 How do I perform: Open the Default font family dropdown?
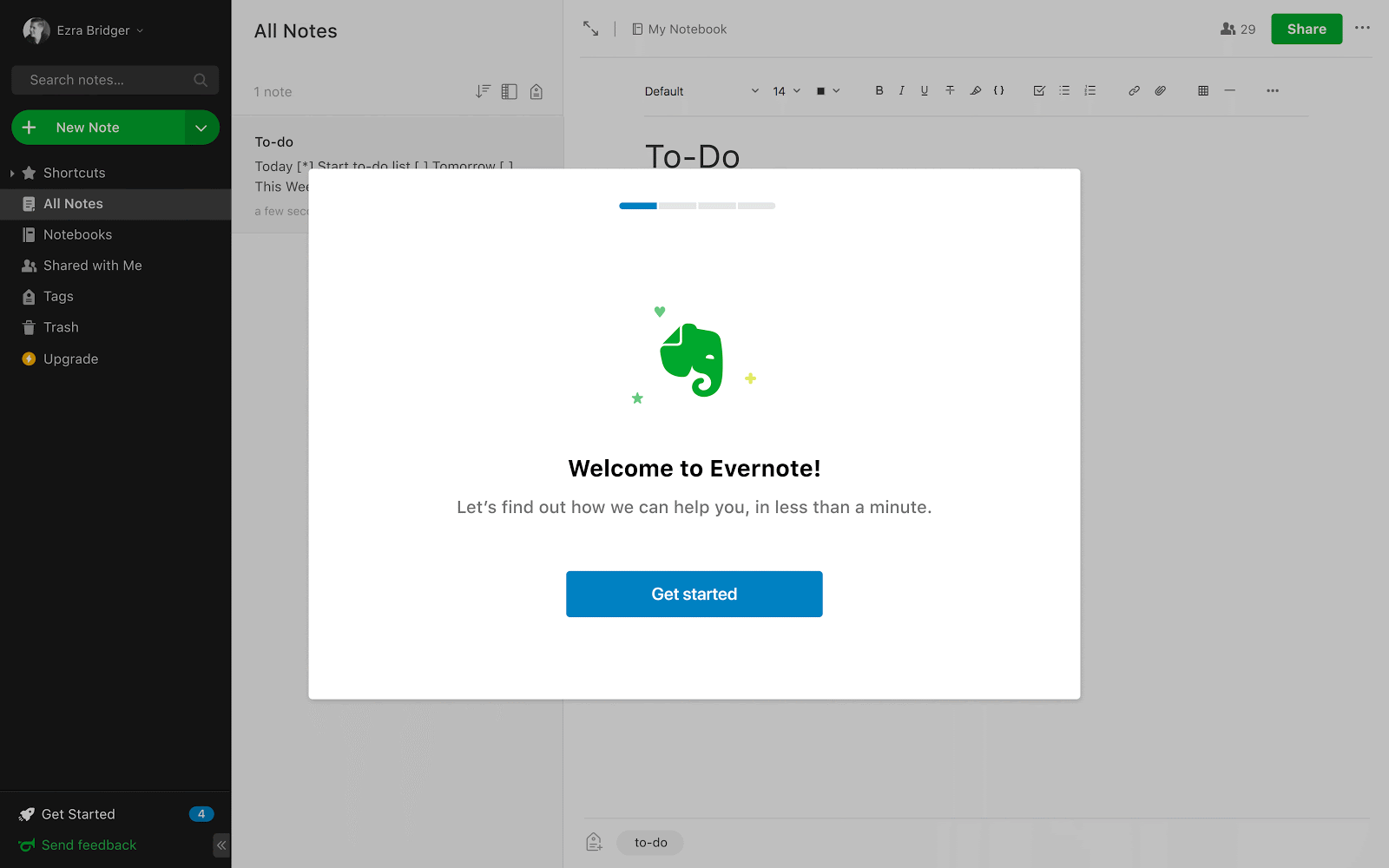click(x=701, y=91)
